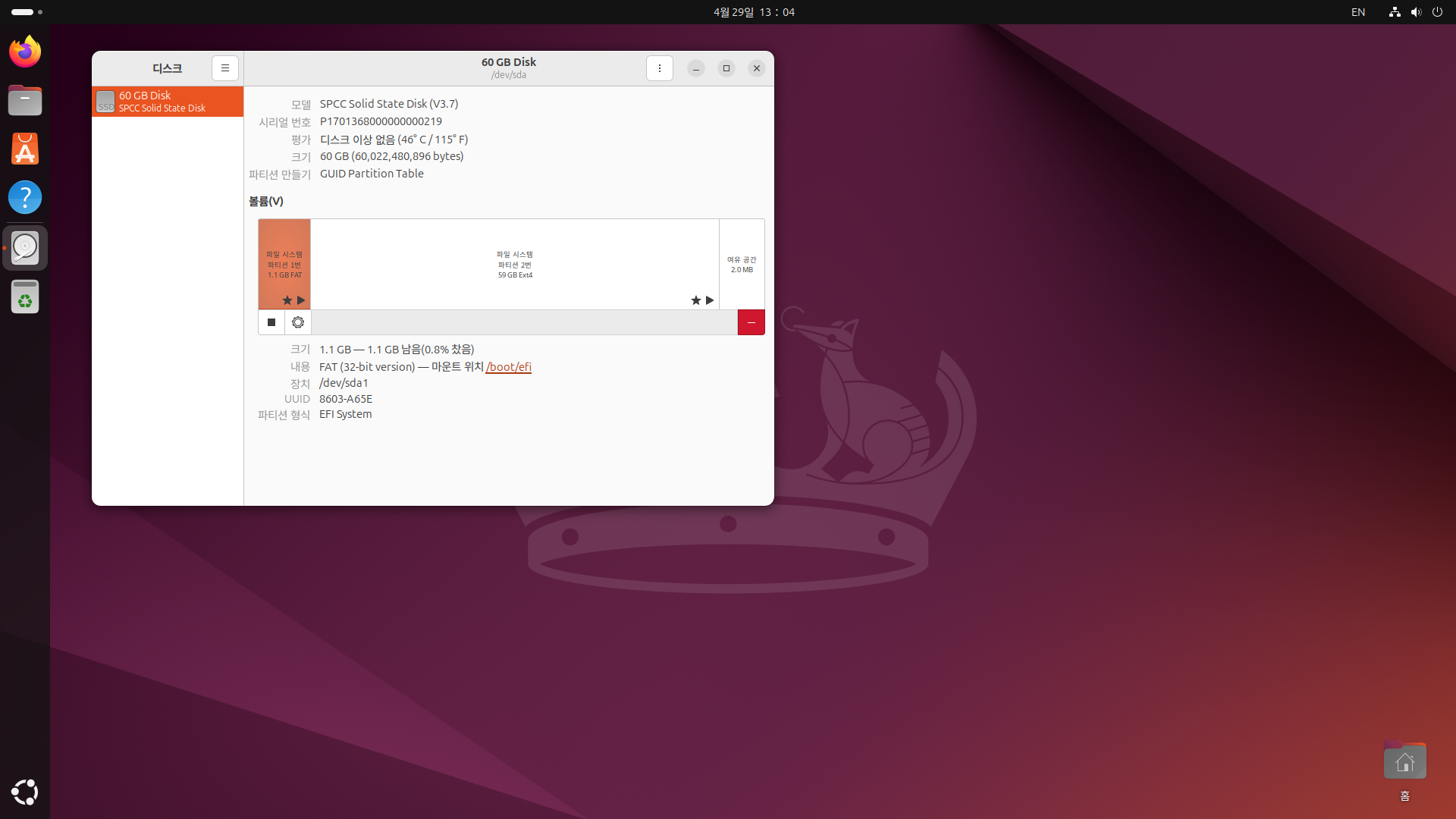Open drive options three-dot menu
Image resolution: width=1456 pixels, height=819 pixels.
click(660, 68)
